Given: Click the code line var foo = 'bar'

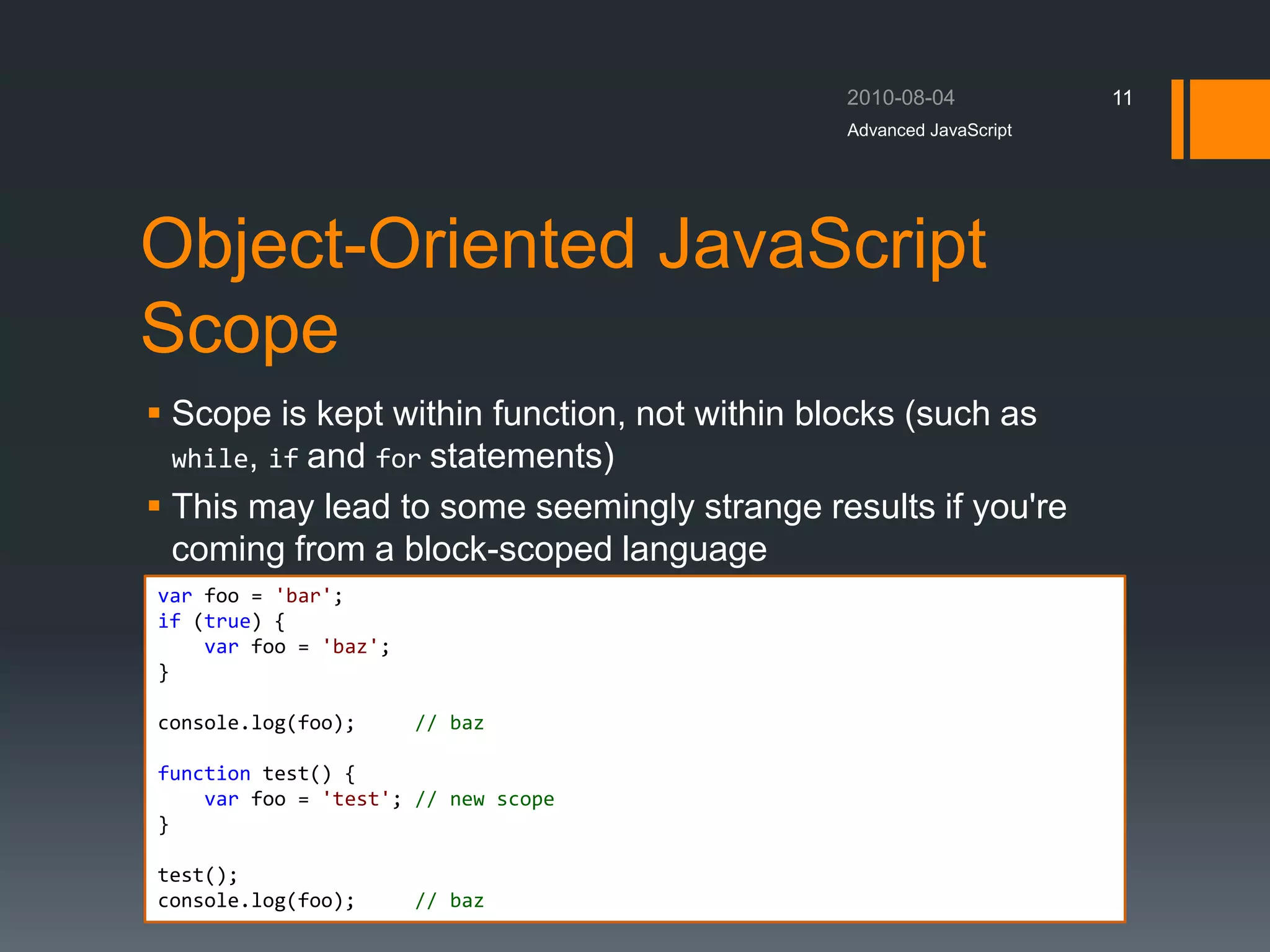Looking at the screenshot, I should pos(250,596).
